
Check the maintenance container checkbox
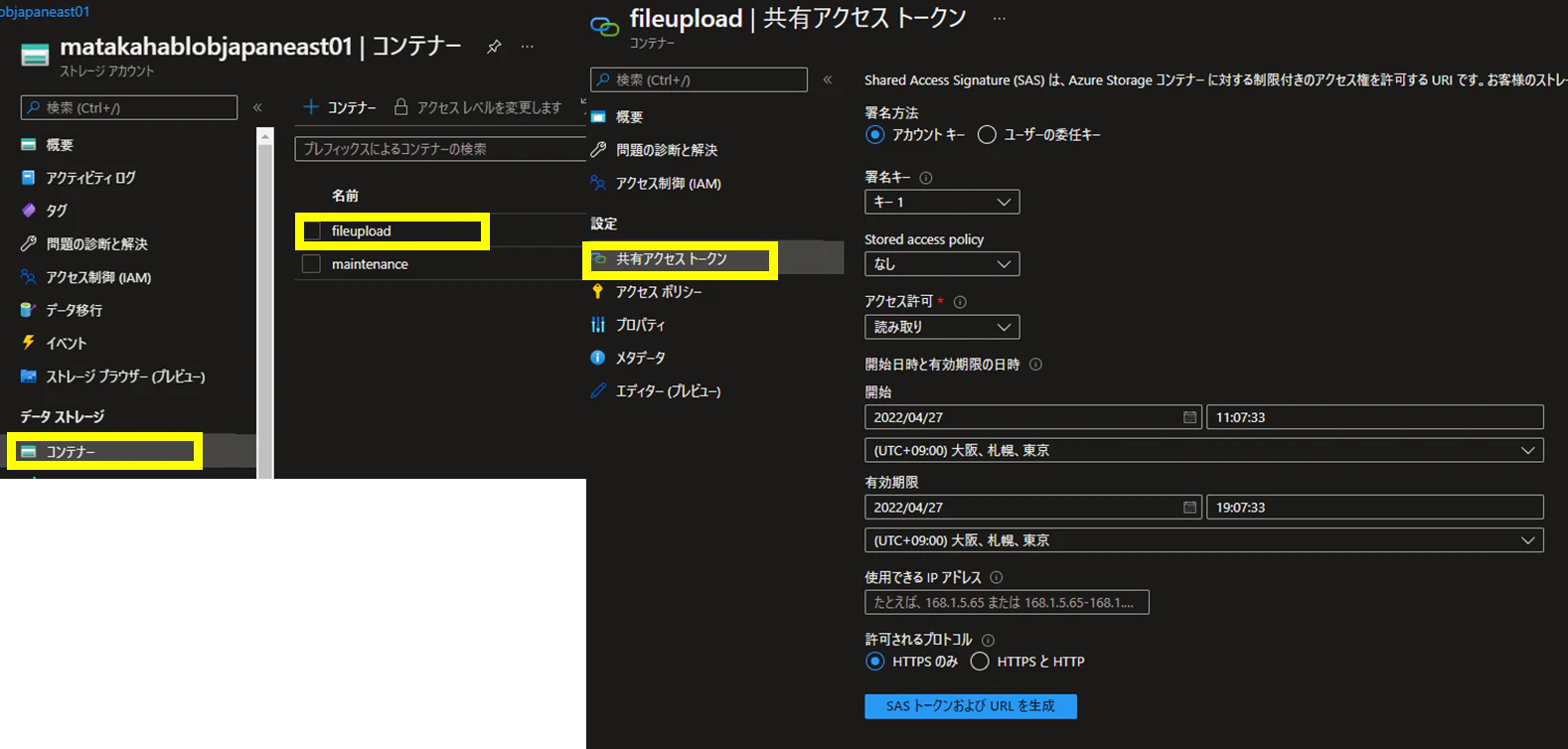point(311,264)
